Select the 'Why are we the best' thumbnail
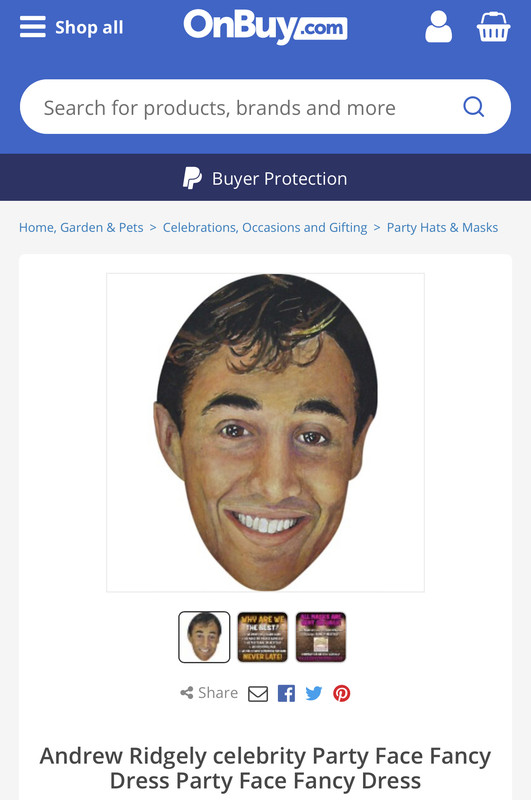Screen dimensions: 531x800 pyautogui.click(x=263, y=637)
